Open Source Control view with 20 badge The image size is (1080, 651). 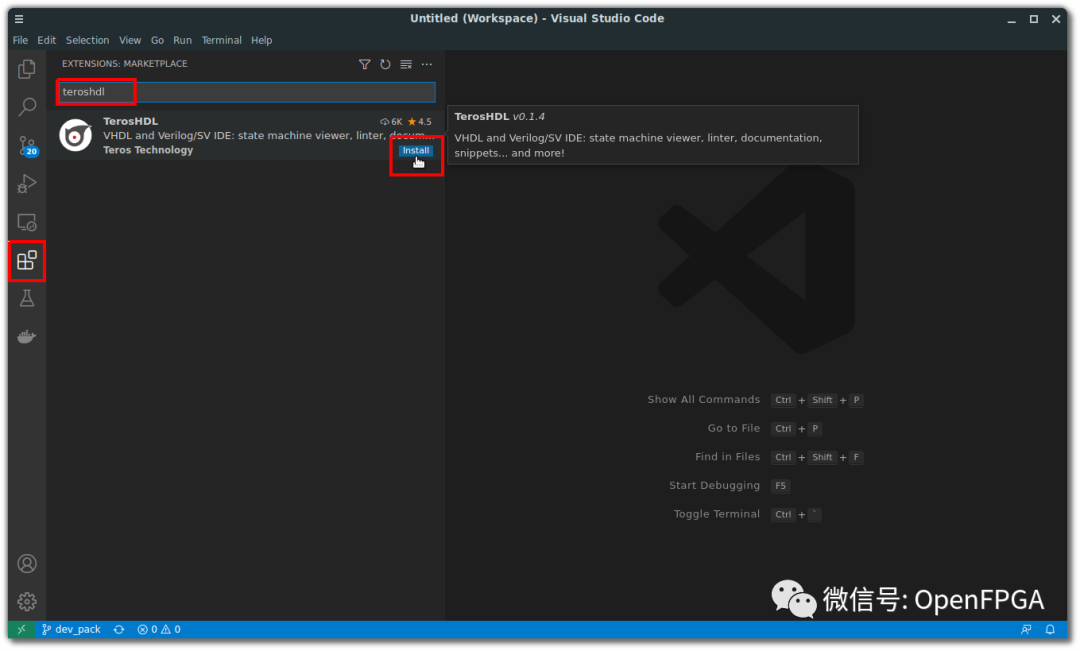28,145
